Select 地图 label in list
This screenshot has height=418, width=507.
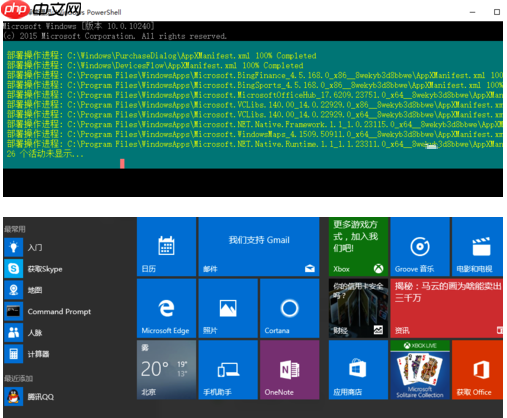[35, 290]
